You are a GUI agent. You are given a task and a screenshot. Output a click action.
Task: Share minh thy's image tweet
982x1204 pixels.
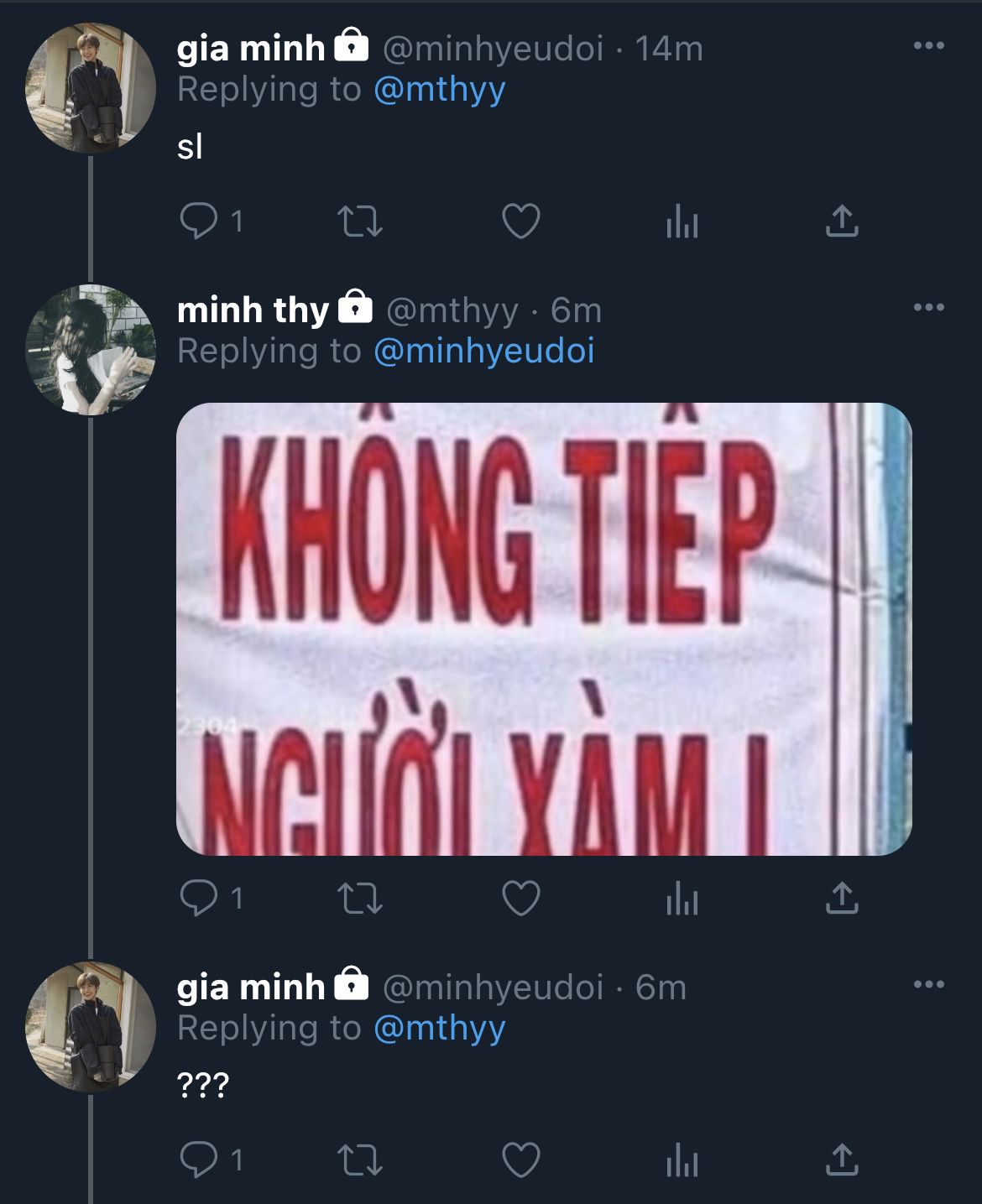click(842, 898)
